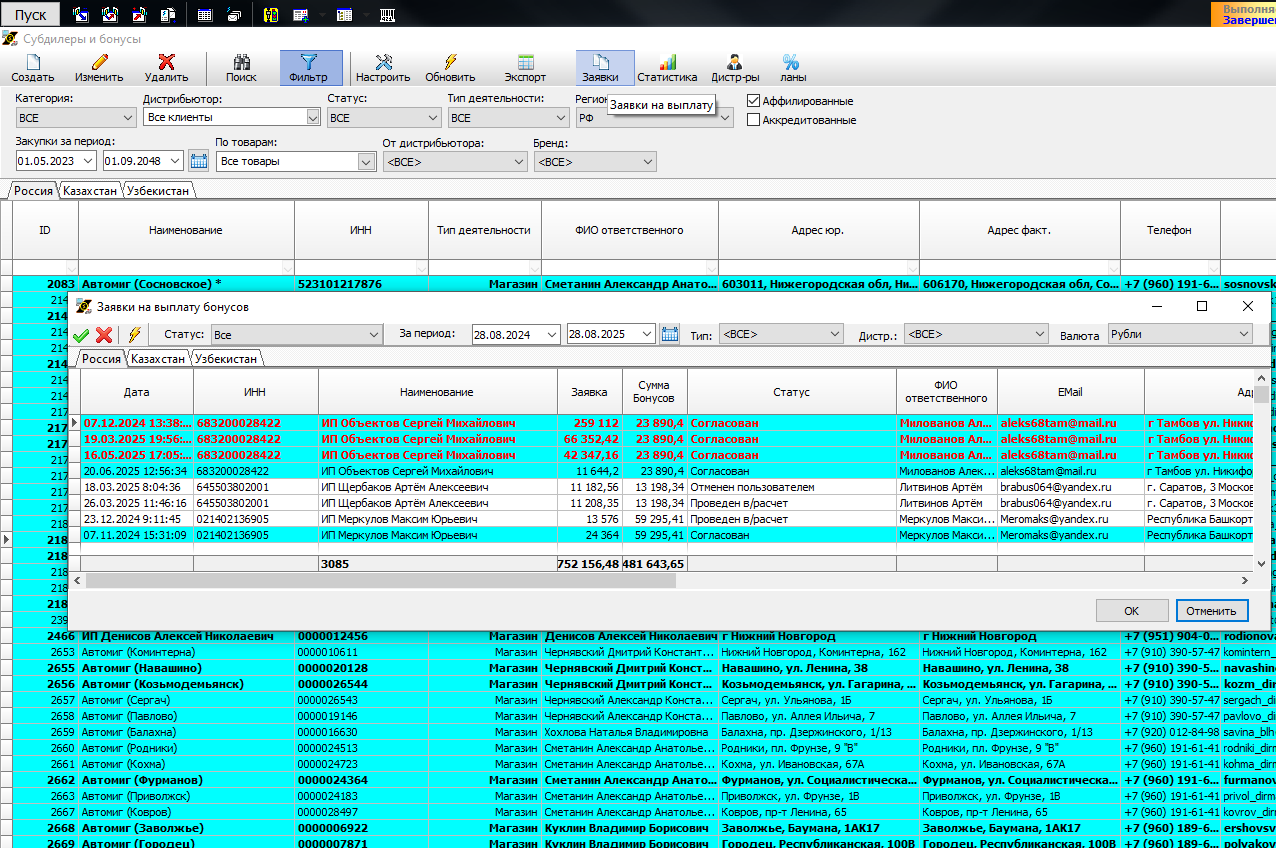Click the first taskbar icon next to Пуск
This screenshot has height=848, width=1276.
82,15
